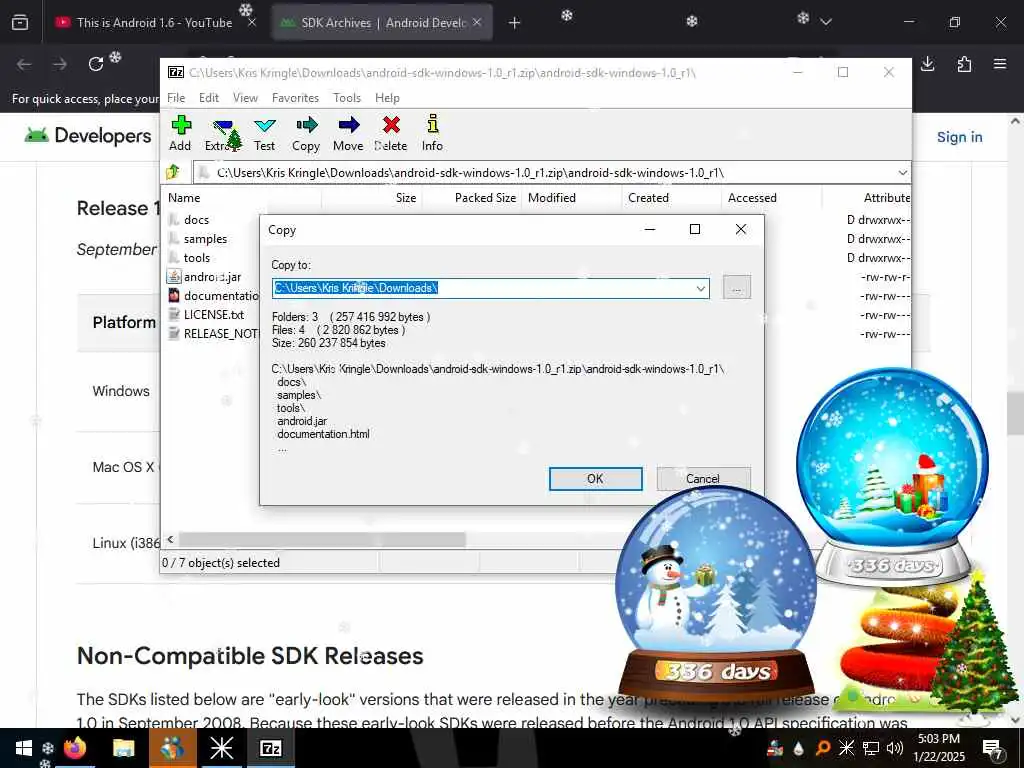This screenshot has width=1024, height=768.
Task: Click the Android Developers logo
Action: pos(88,136)
